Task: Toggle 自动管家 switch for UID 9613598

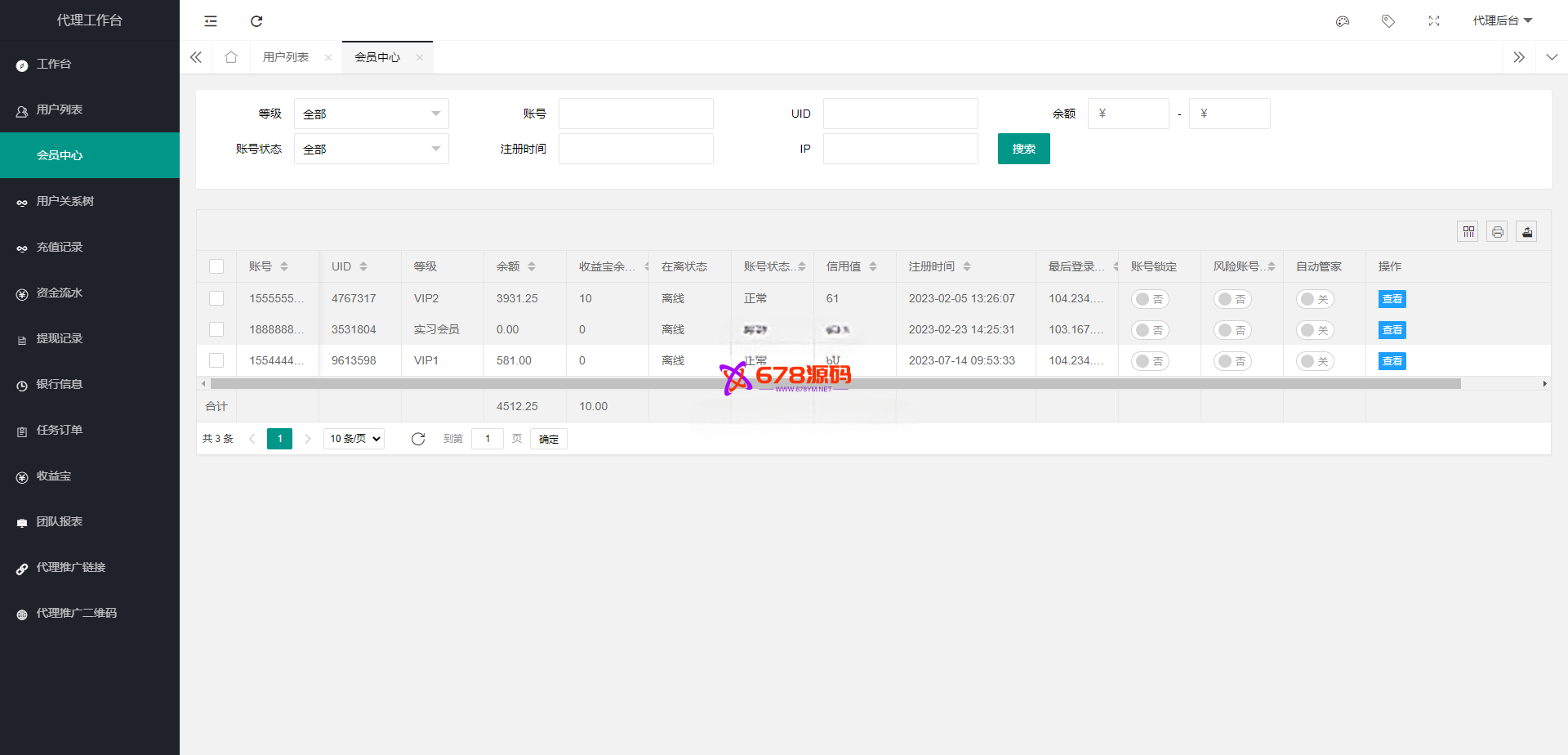Action: tap(1315, 361)
